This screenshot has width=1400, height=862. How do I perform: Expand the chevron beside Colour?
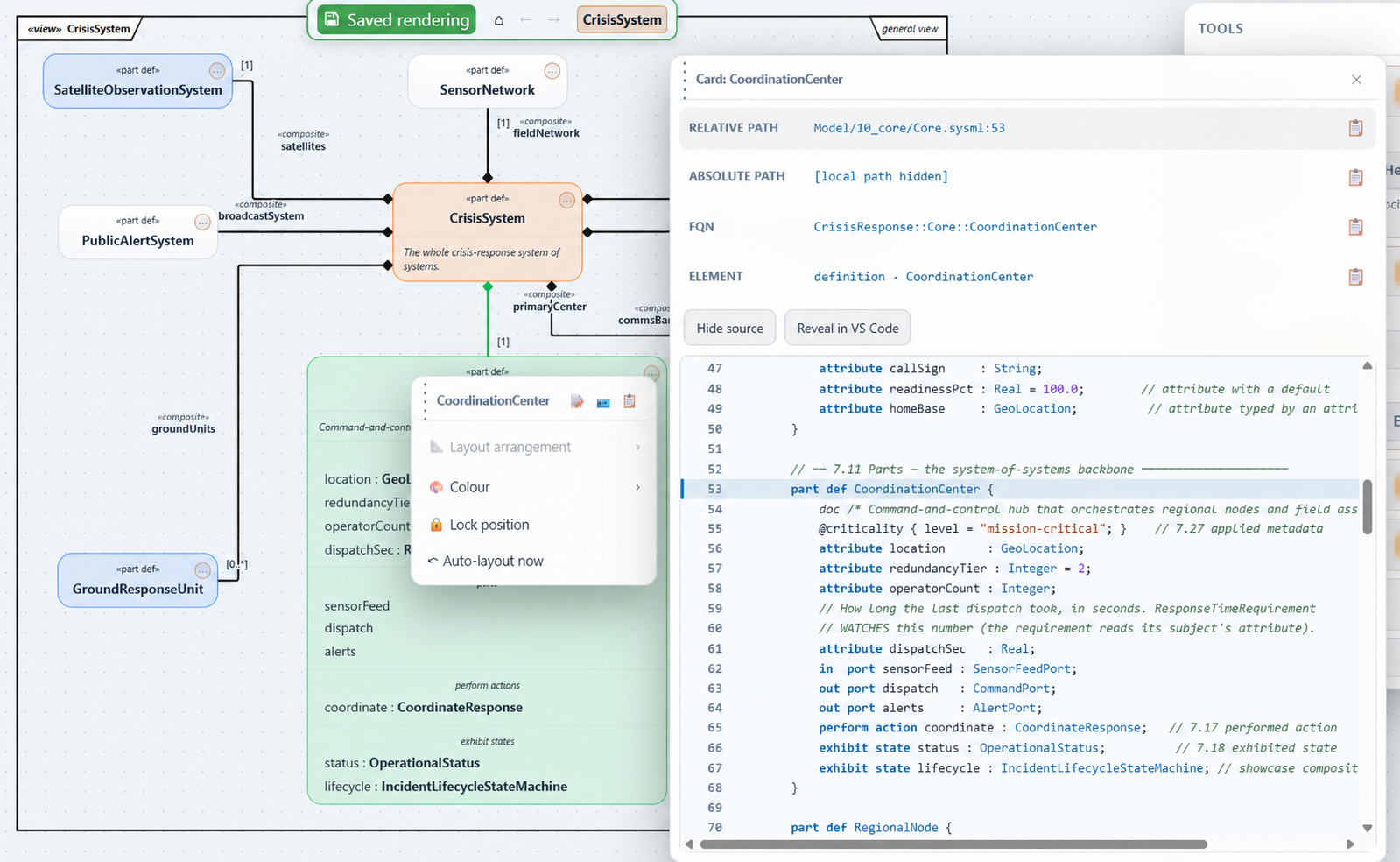[x=637, y=487]
